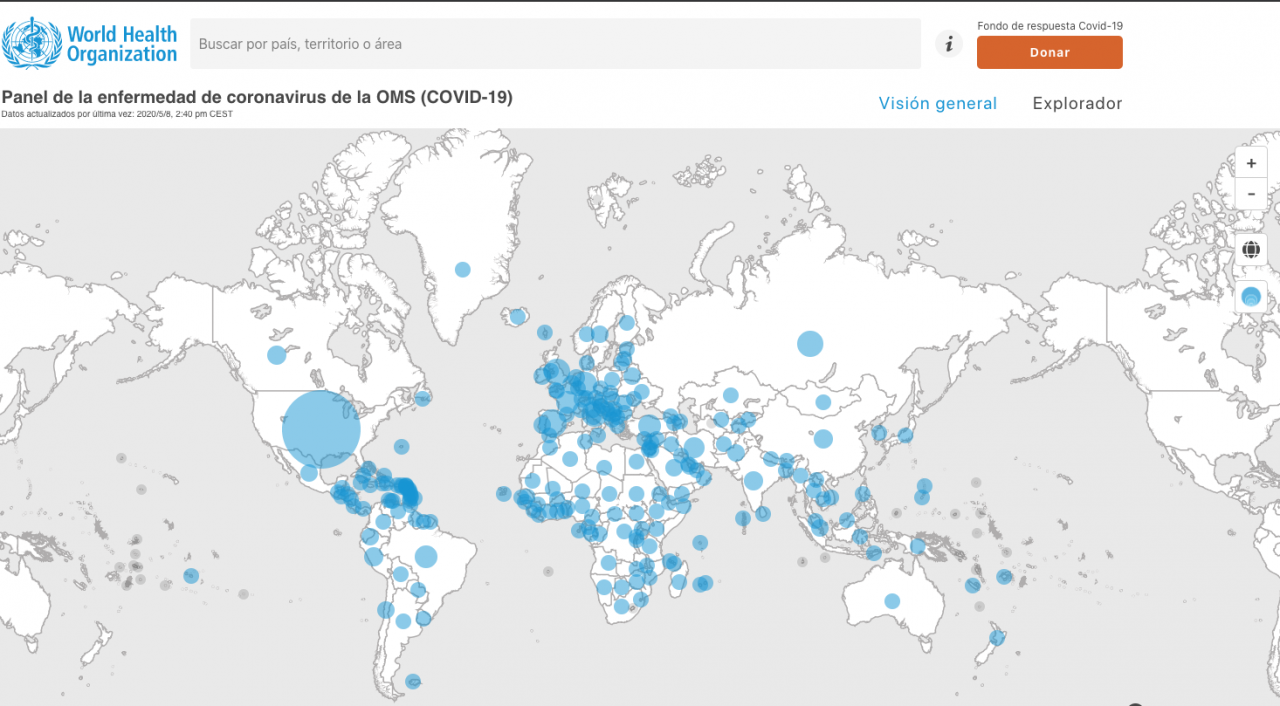Screen dimensions: 1280x706
Task: Select the Greenland case bubble
Action: tap(463, 269)
